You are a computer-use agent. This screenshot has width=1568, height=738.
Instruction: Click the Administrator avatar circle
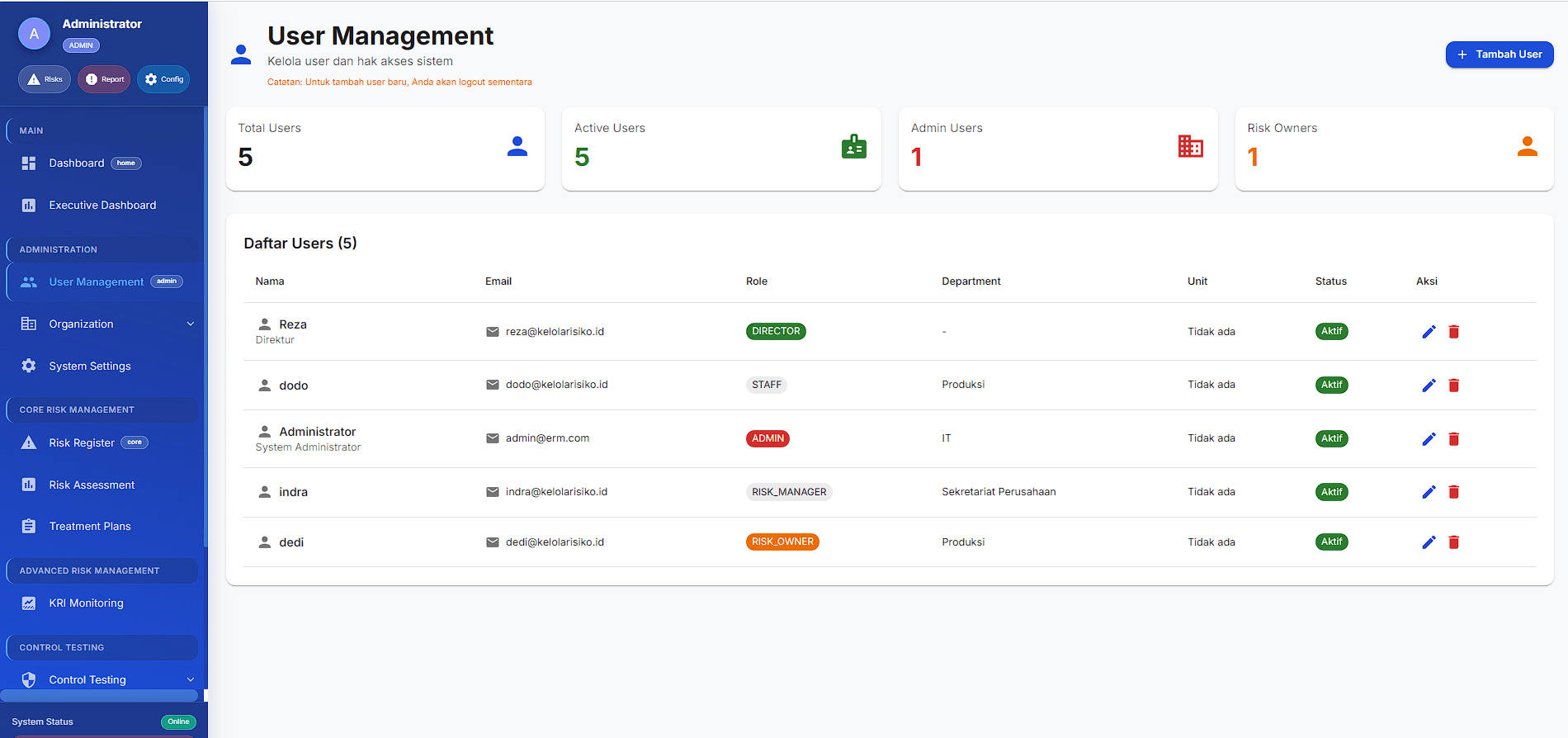(x=34, y=34)
